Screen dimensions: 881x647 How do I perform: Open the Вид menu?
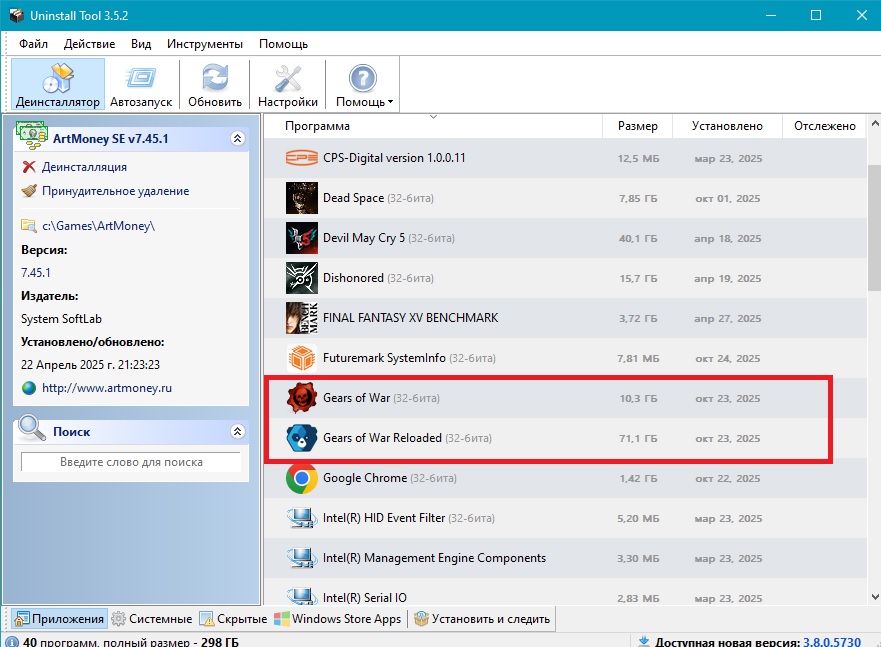(x=141, y=44)
